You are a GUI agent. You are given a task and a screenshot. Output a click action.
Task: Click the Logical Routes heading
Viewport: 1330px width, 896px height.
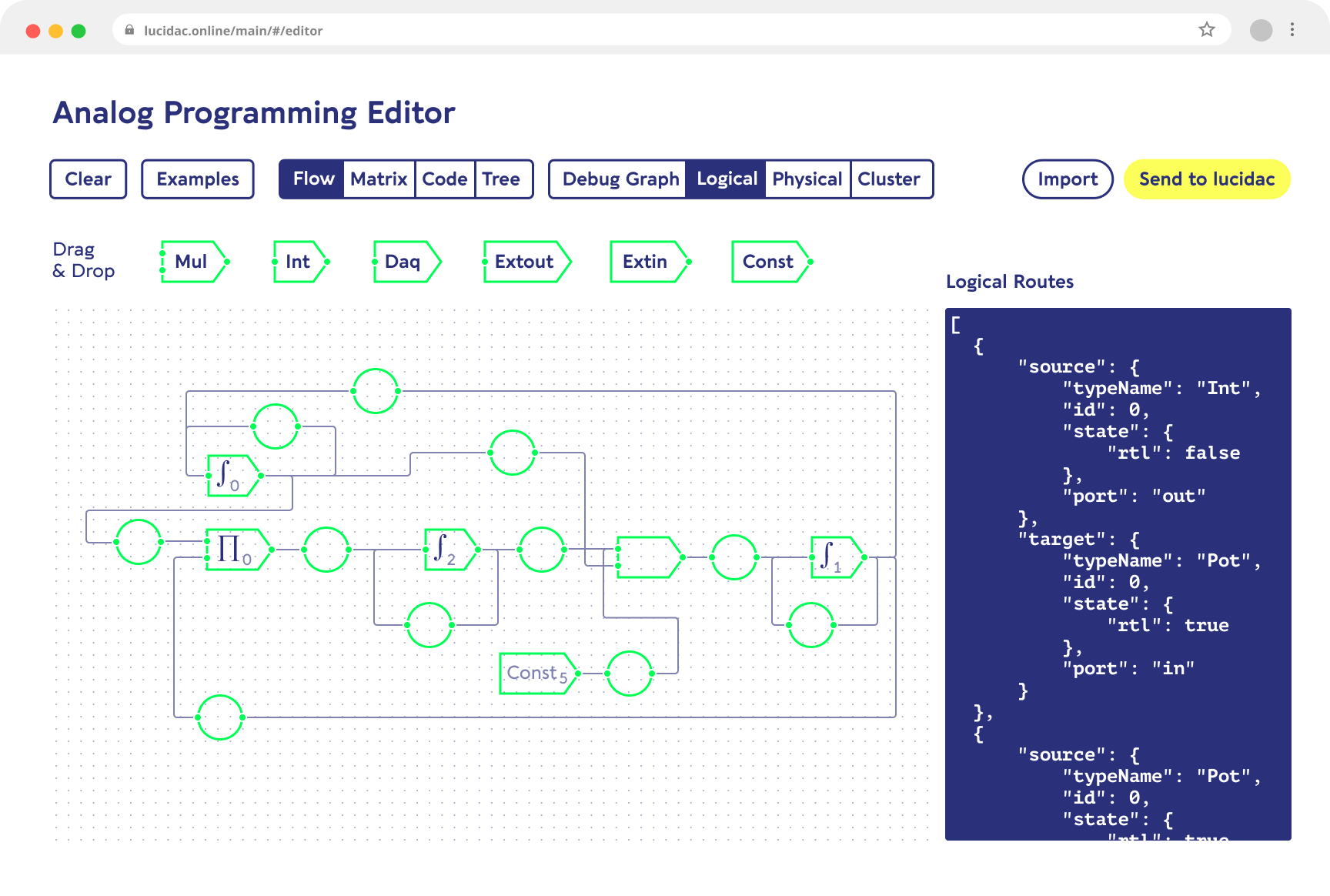click(x=1010, y=282)
